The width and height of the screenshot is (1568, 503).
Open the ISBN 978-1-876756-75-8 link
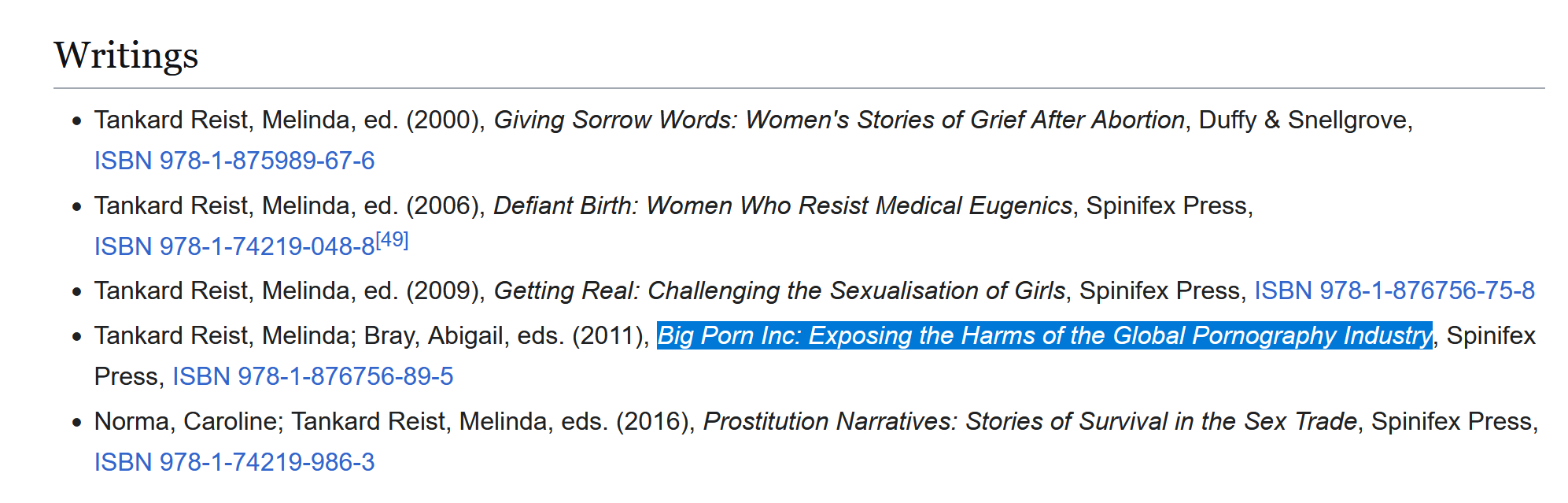1394,290
